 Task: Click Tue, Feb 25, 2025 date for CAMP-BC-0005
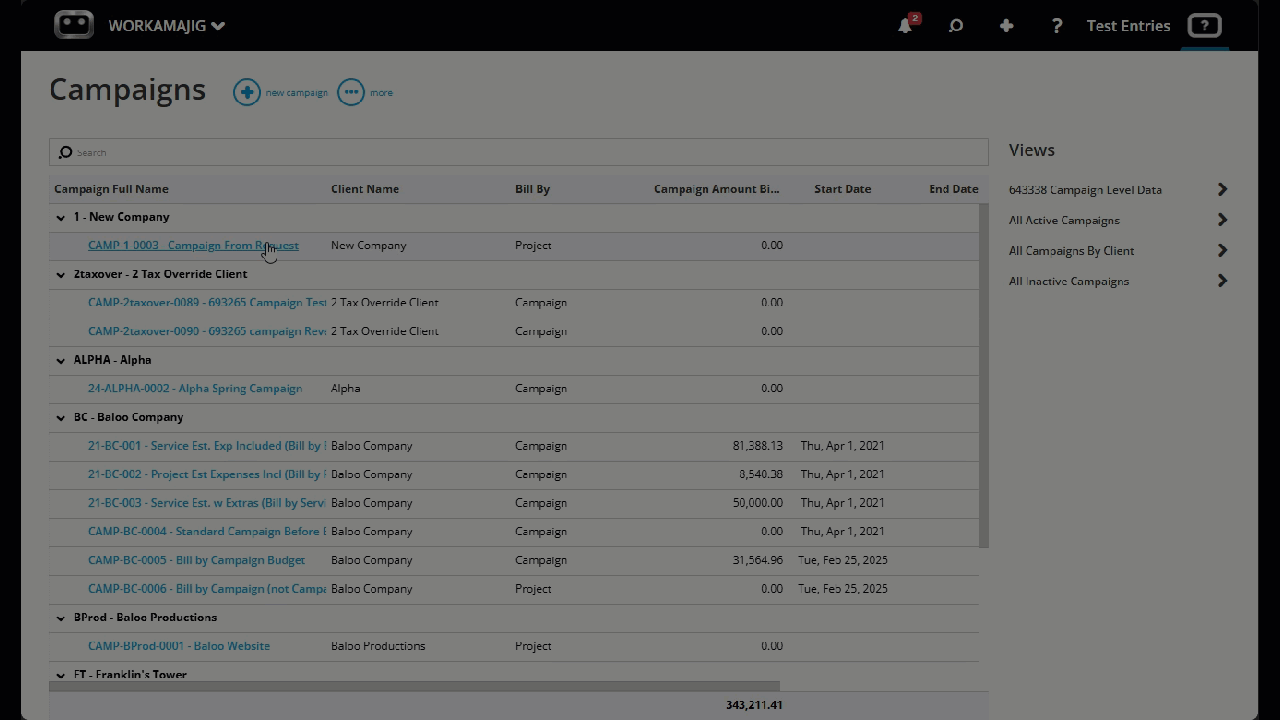[x=843, y=560]
